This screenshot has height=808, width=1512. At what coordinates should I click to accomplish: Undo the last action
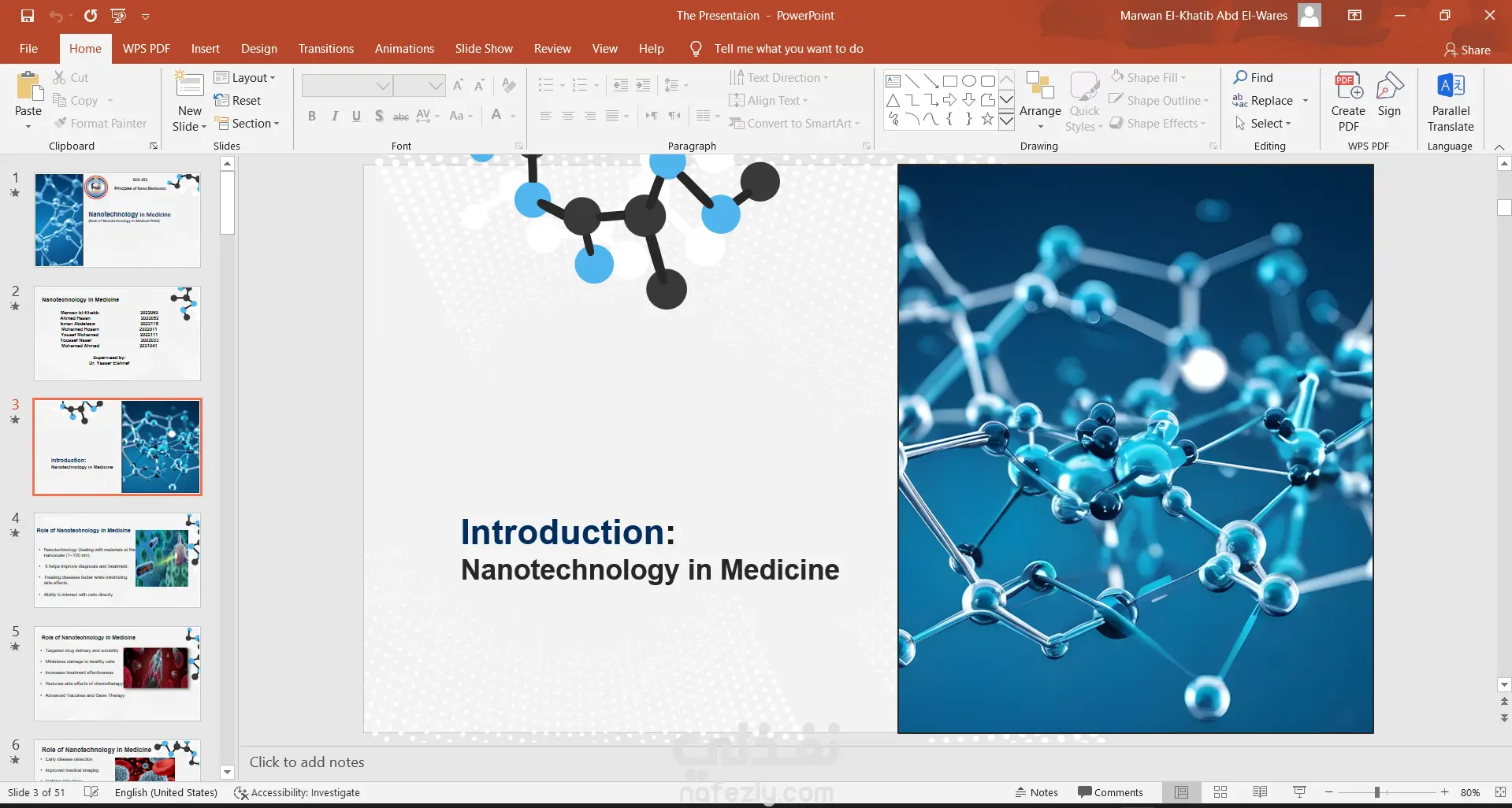55,16
